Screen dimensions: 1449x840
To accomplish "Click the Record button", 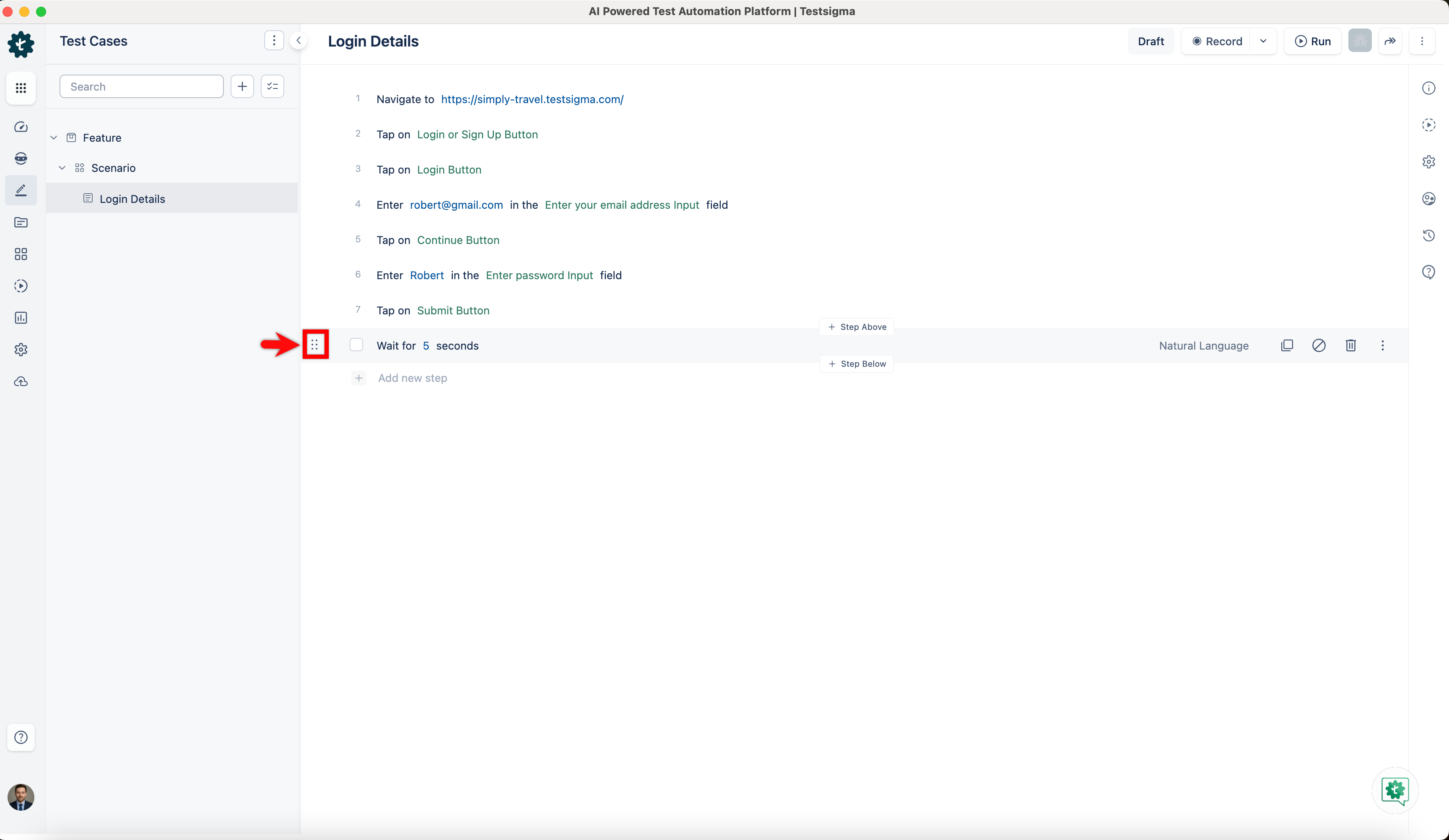I will tap(1217, 41).
